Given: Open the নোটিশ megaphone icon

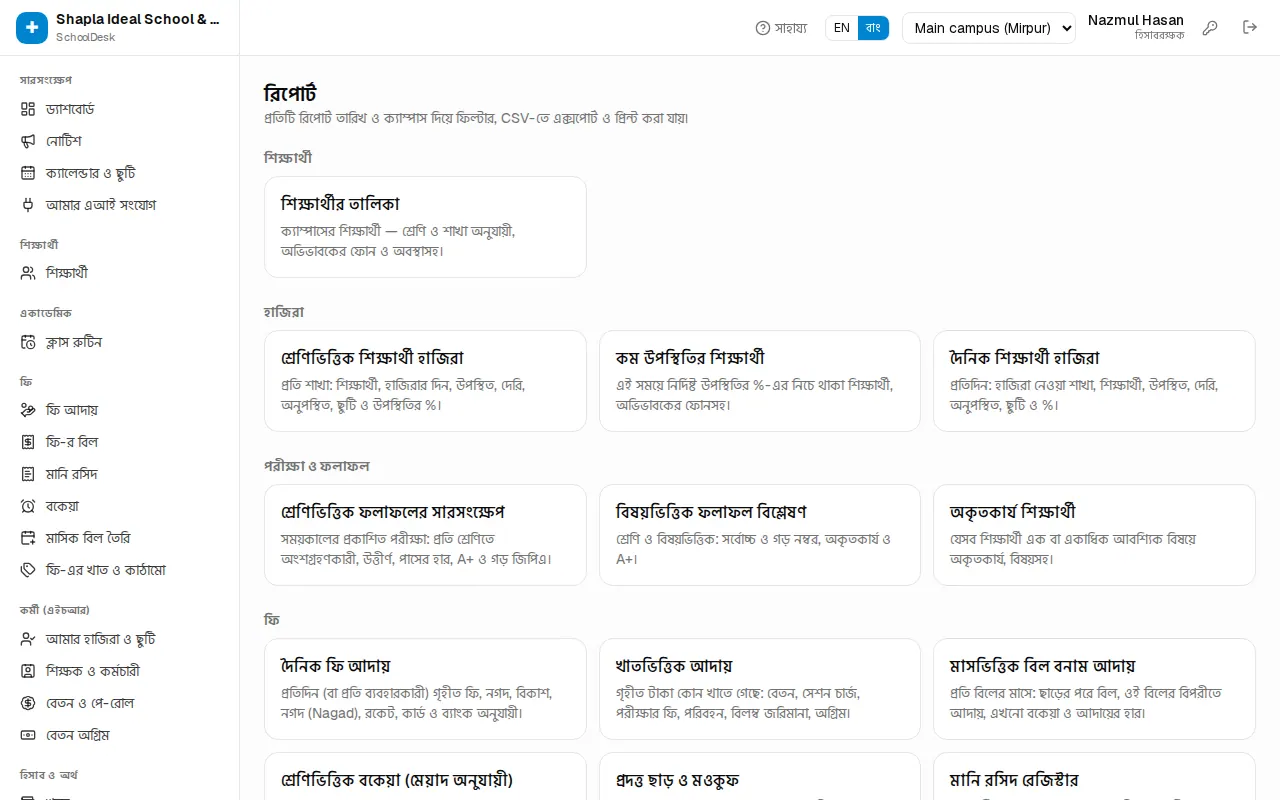Looking at the screenshot, I should [x=28, y=141].
